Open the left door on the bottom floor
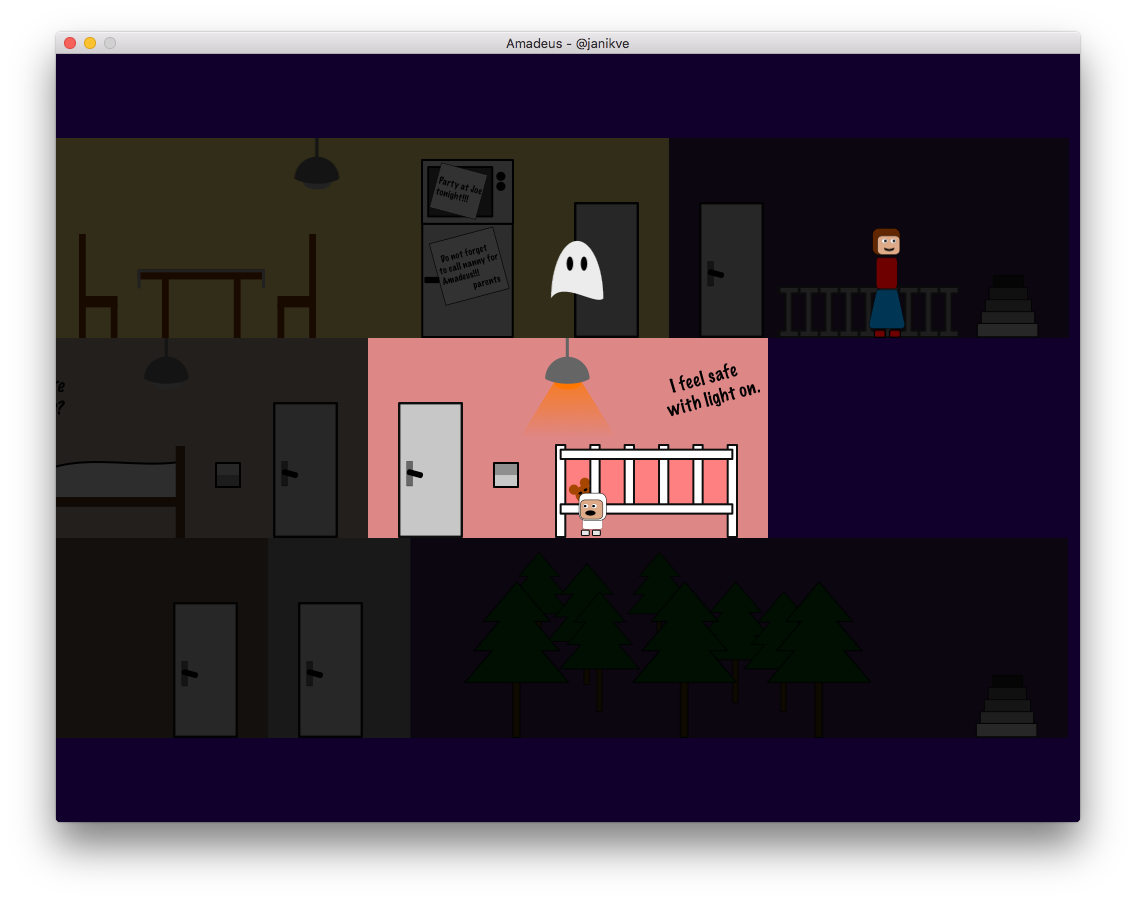1136x902 pixels. pyautogui.click(x=205, y=670)
